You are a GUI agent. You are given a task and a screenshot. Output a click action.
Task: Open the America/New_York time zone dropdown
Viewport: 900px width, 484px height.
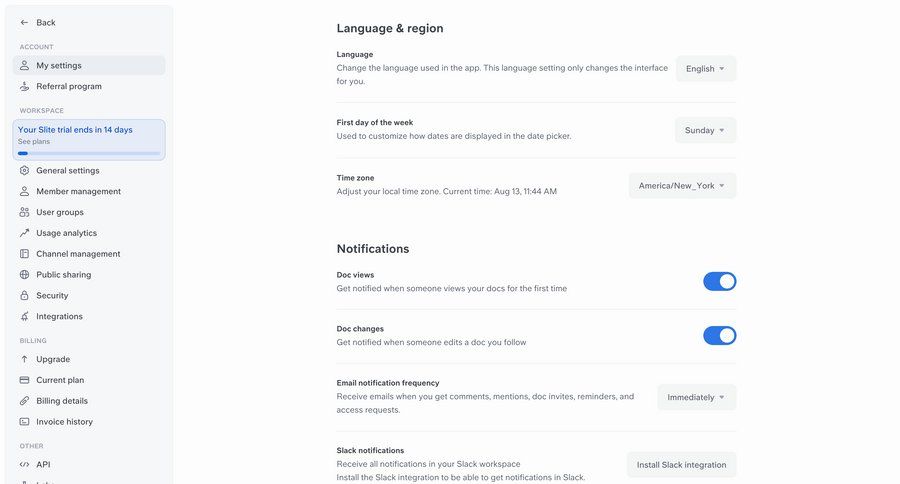682,186
